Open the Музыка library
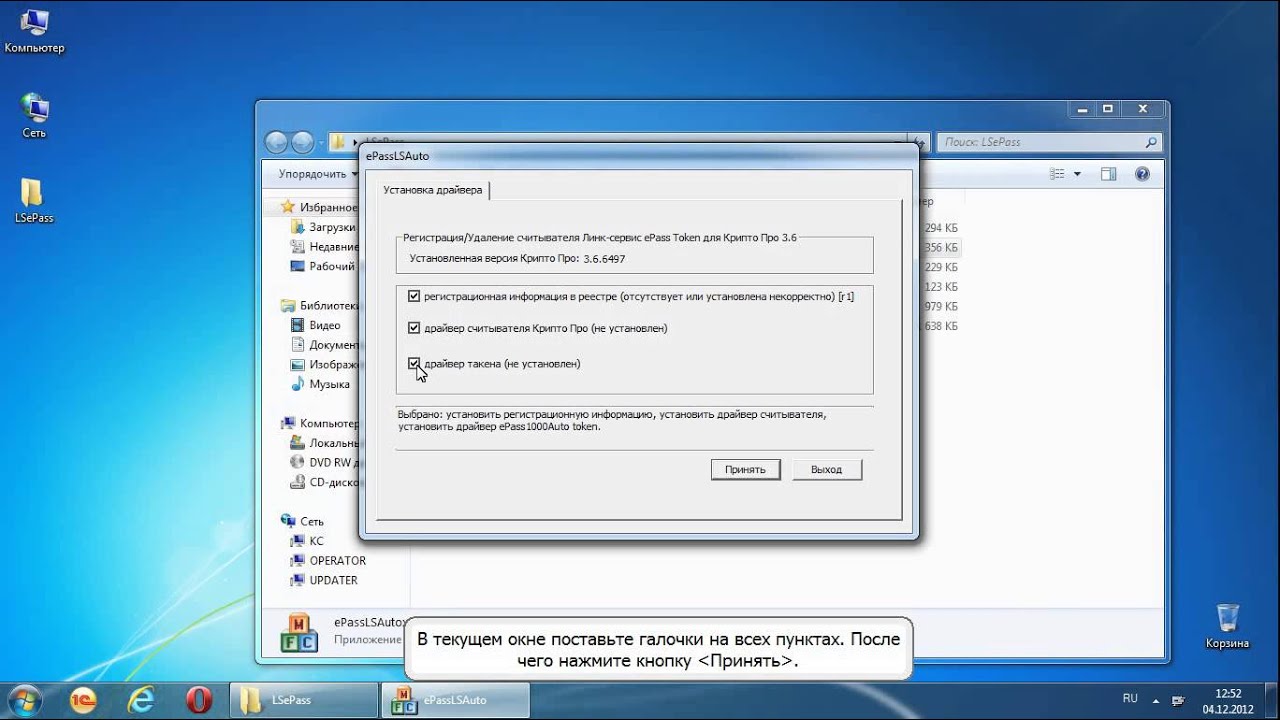 (320, 384)
